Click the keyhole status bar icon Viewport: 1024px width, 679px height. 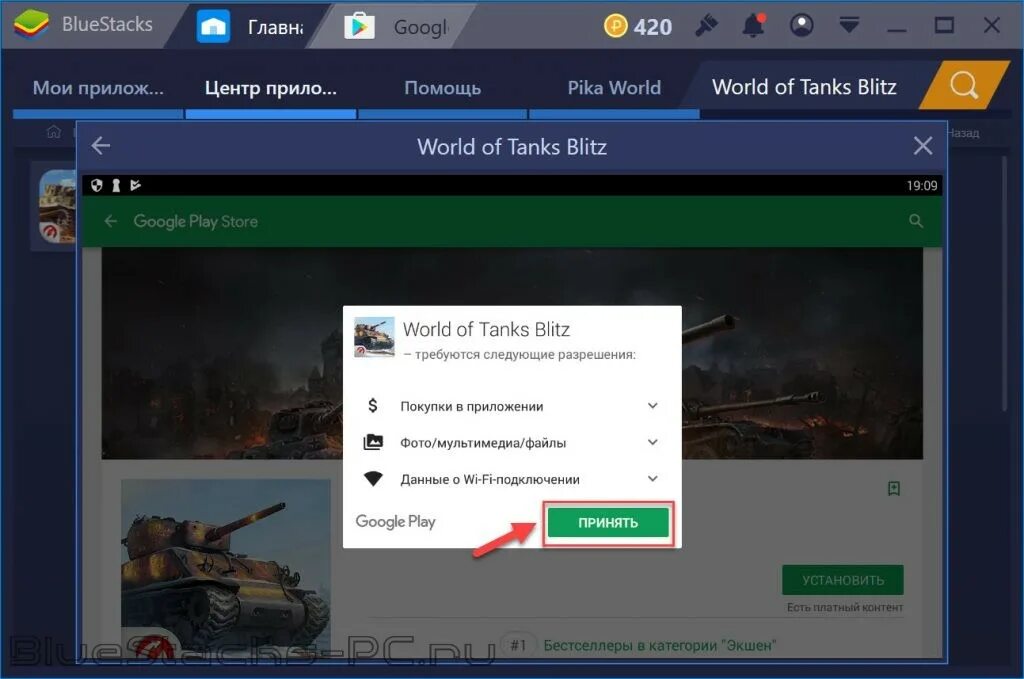pyautogui.click(x=116, y=185)
